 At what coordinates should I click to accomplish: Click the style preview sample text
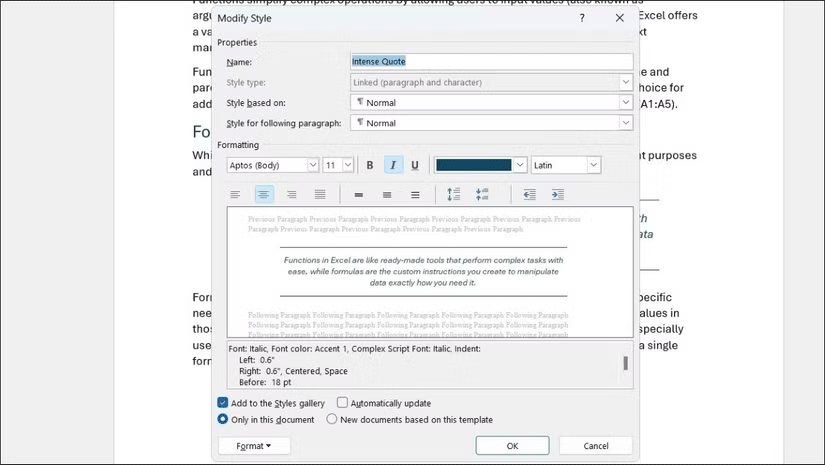pos(423,271)
